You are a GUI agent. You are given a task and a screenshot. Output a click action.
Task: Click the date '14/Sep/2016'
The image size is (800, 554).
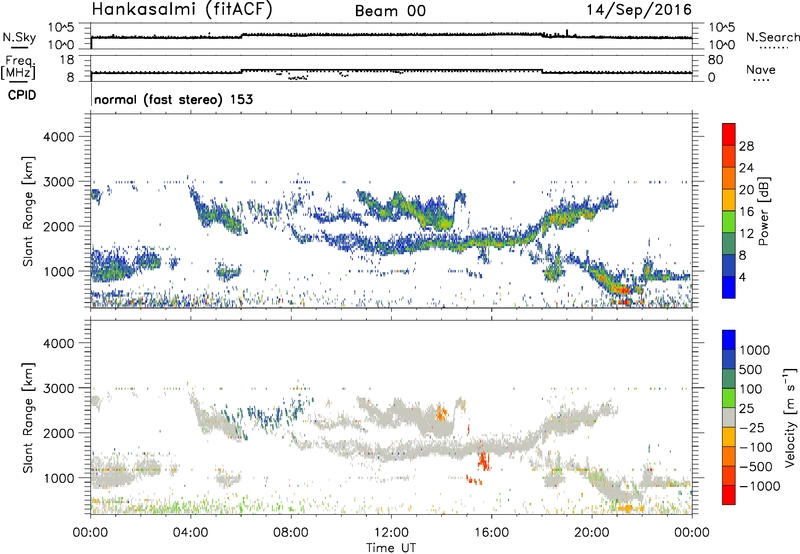(x=639, y=9)
